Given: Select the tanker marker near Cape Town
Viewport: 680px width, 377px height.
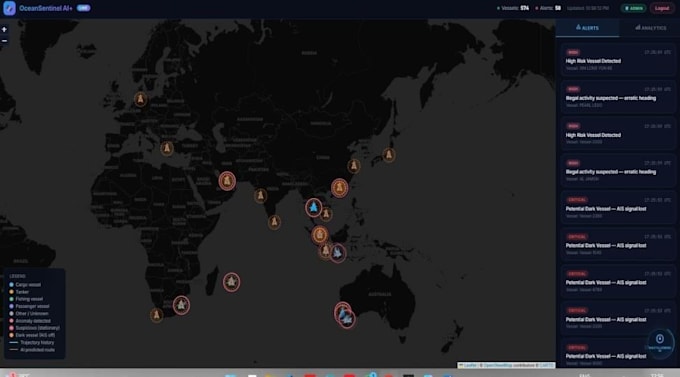Looking at the screenshot, I should (x=157, y=315).
